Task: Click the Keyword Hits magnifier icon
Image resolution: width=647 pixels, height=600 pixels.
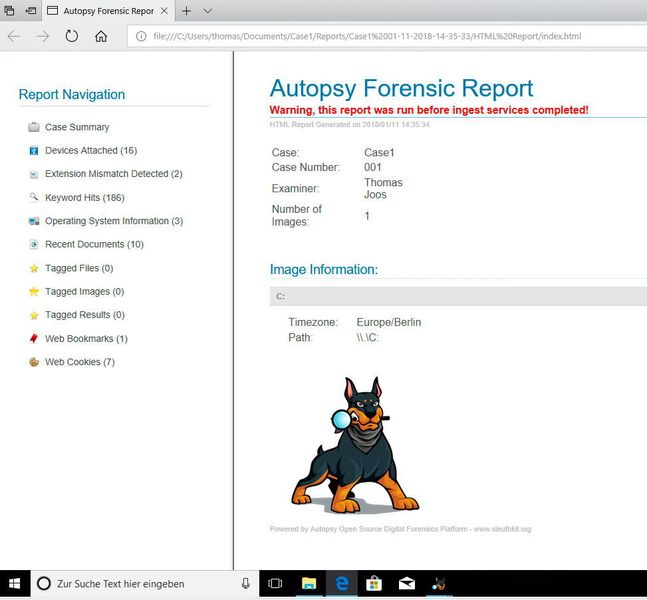Action: (x=34, y=197)
